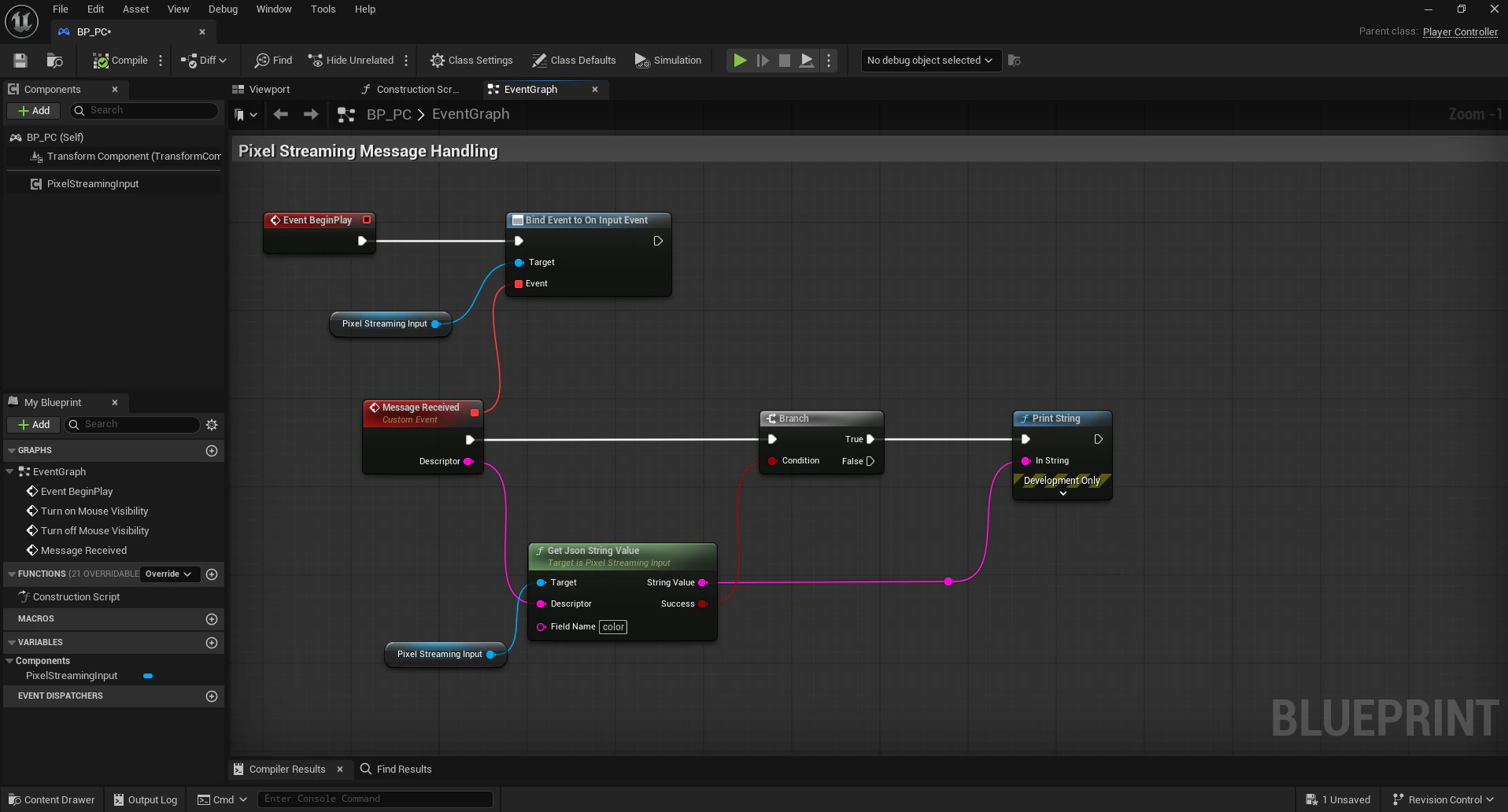
Task: Play the level in editor
Action: pyautogui.click(x=740, y=61)
